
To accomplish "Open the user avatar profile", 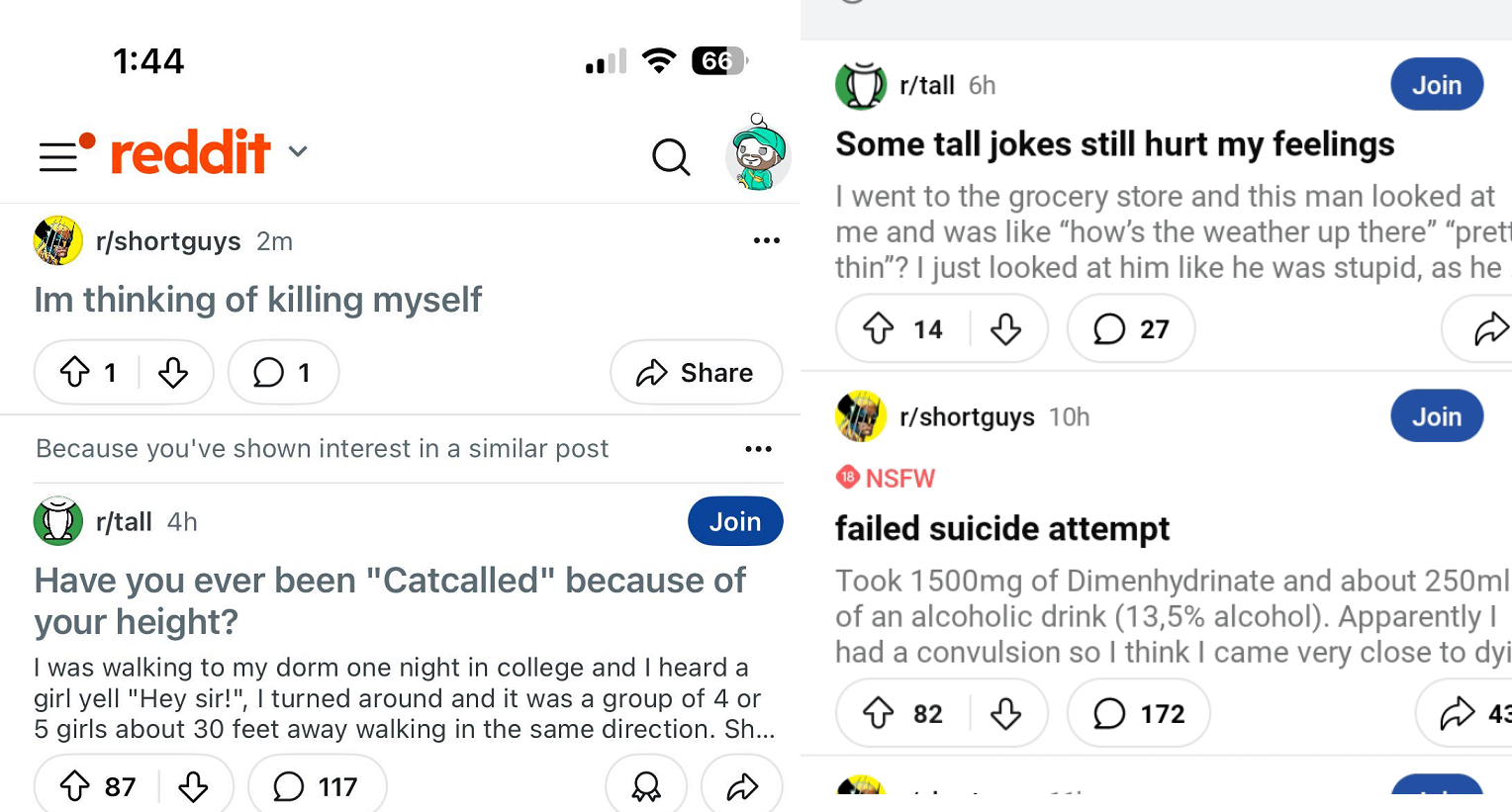I will coord(757,154).
